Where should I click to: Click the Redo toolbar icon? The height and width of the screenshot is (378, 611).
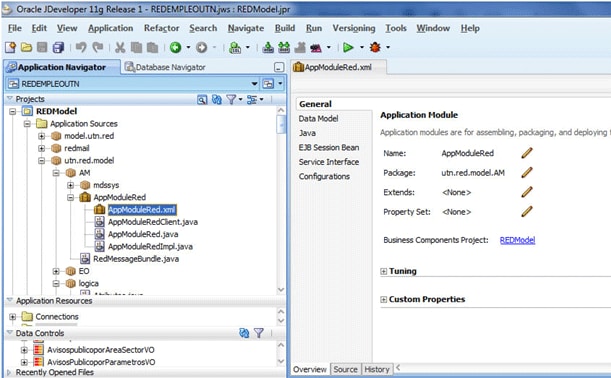97,48
